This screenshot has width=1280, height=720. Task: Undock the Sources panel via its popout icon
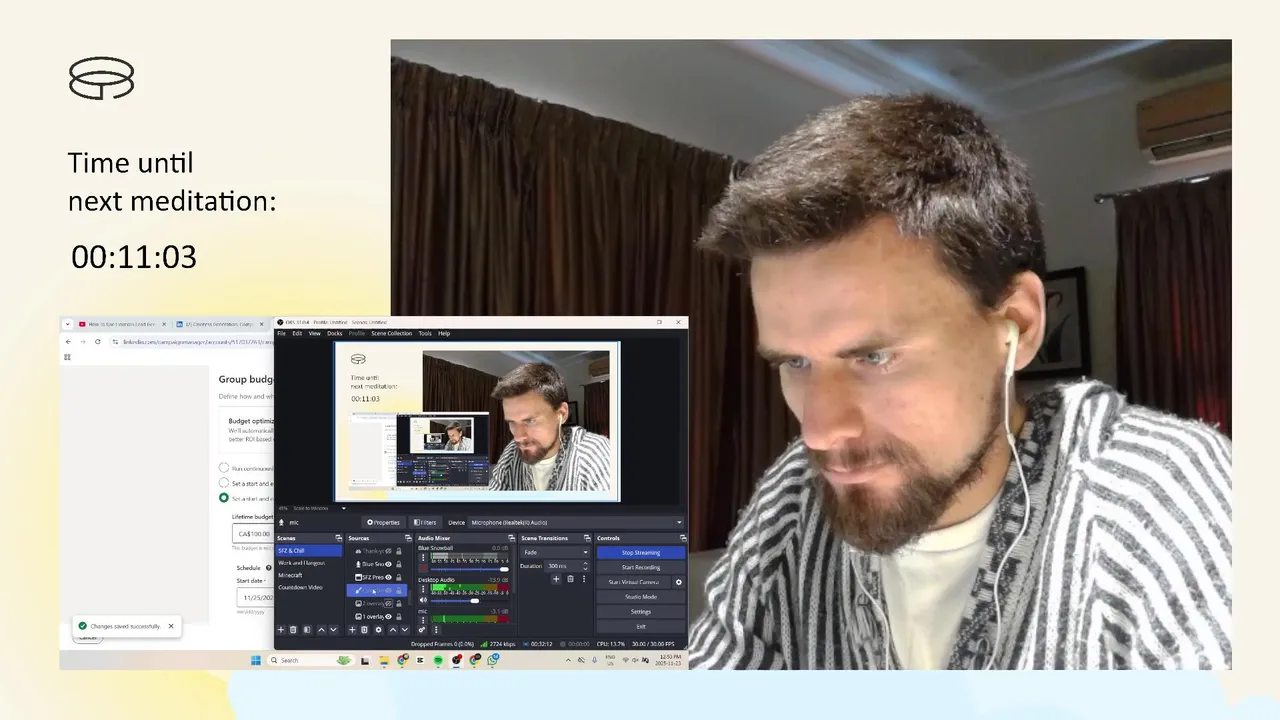pyautogui.click(x=408, y=538)
